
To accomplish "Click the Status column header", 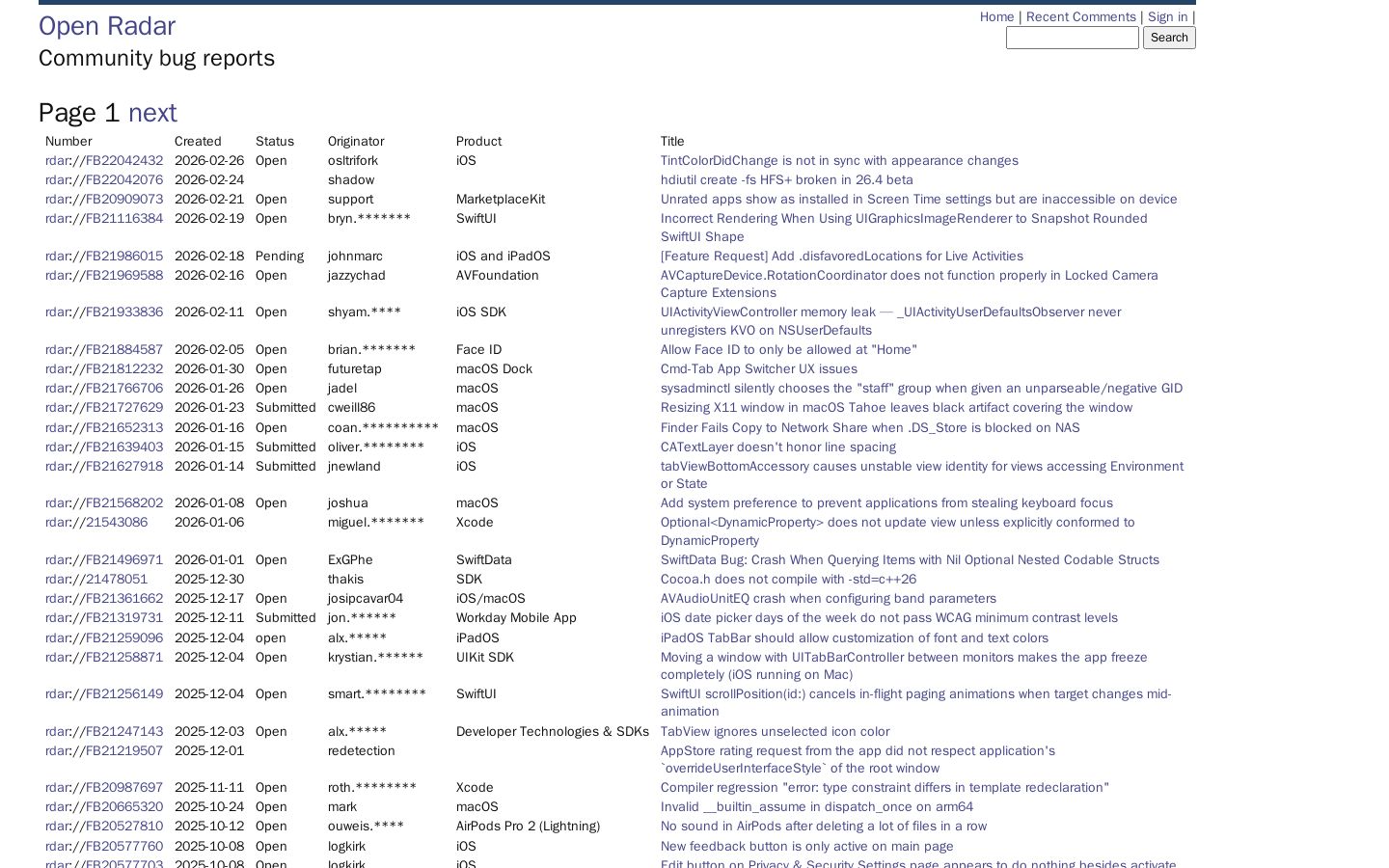I will (275, 142).
